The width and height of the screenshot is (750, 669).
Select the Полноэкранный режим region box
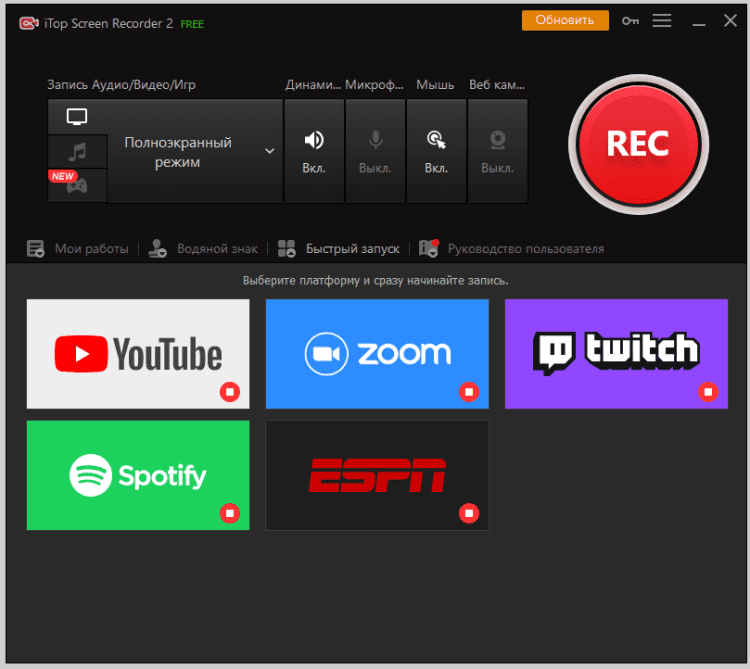[195, 152]
